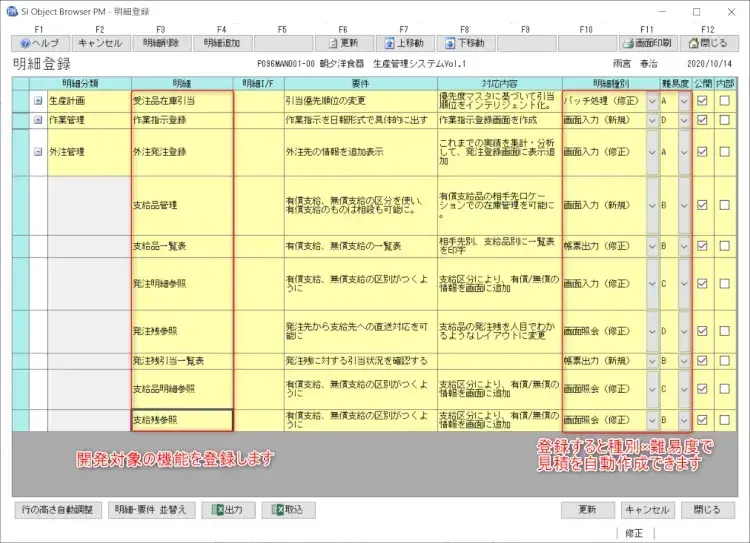Click the 明細削除 toolbar button
Viewport: 750px width, 543px height.
(x=162, y=43)
